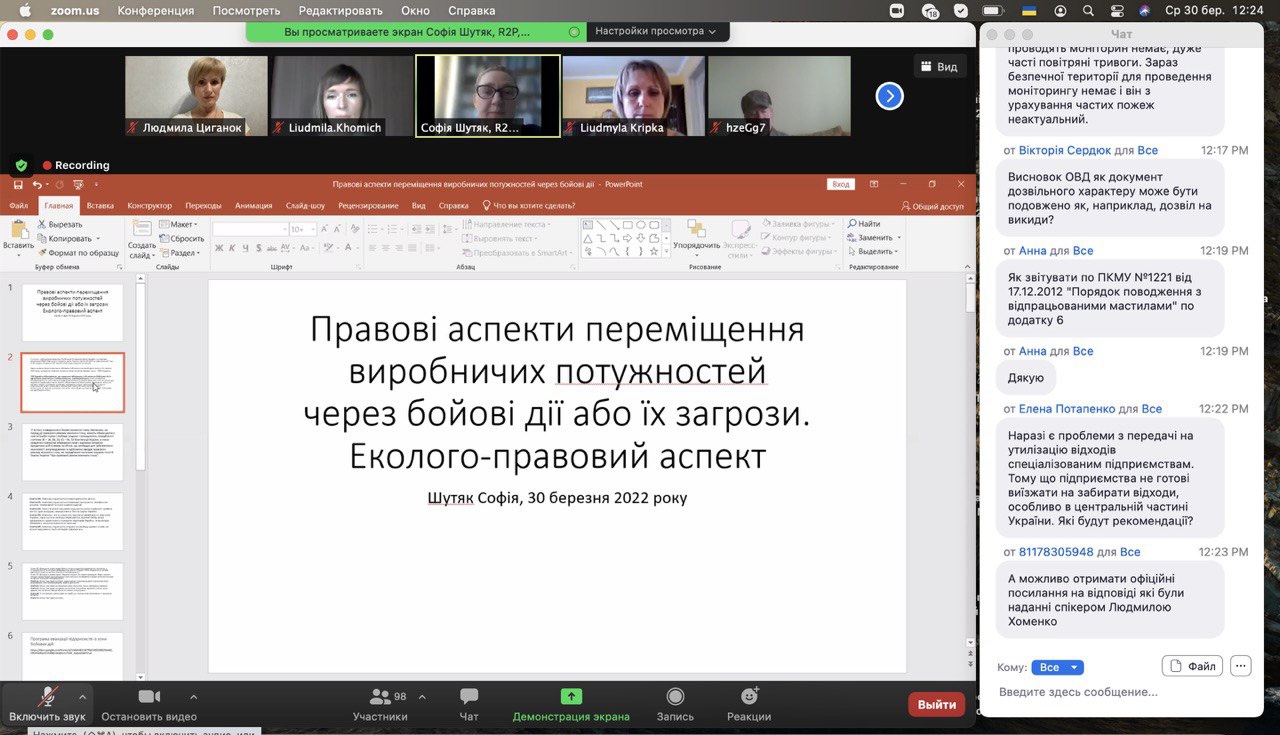Show next participants with blue arrow
The image size is (1280, 735).
(889, 96)
